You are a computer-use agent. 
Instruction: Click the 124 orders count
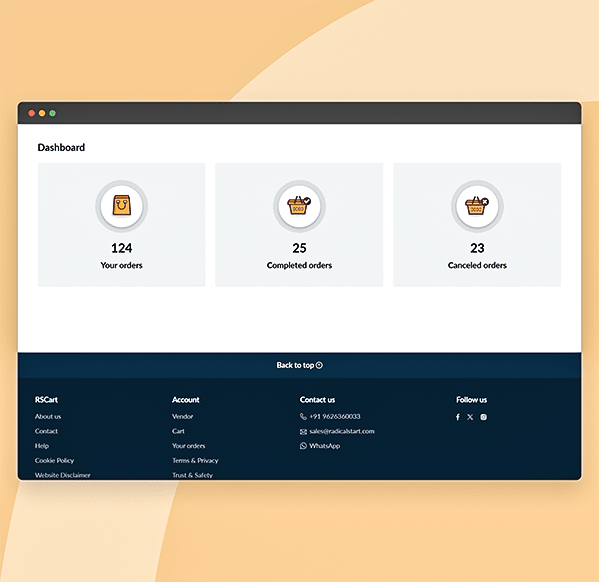121,248
